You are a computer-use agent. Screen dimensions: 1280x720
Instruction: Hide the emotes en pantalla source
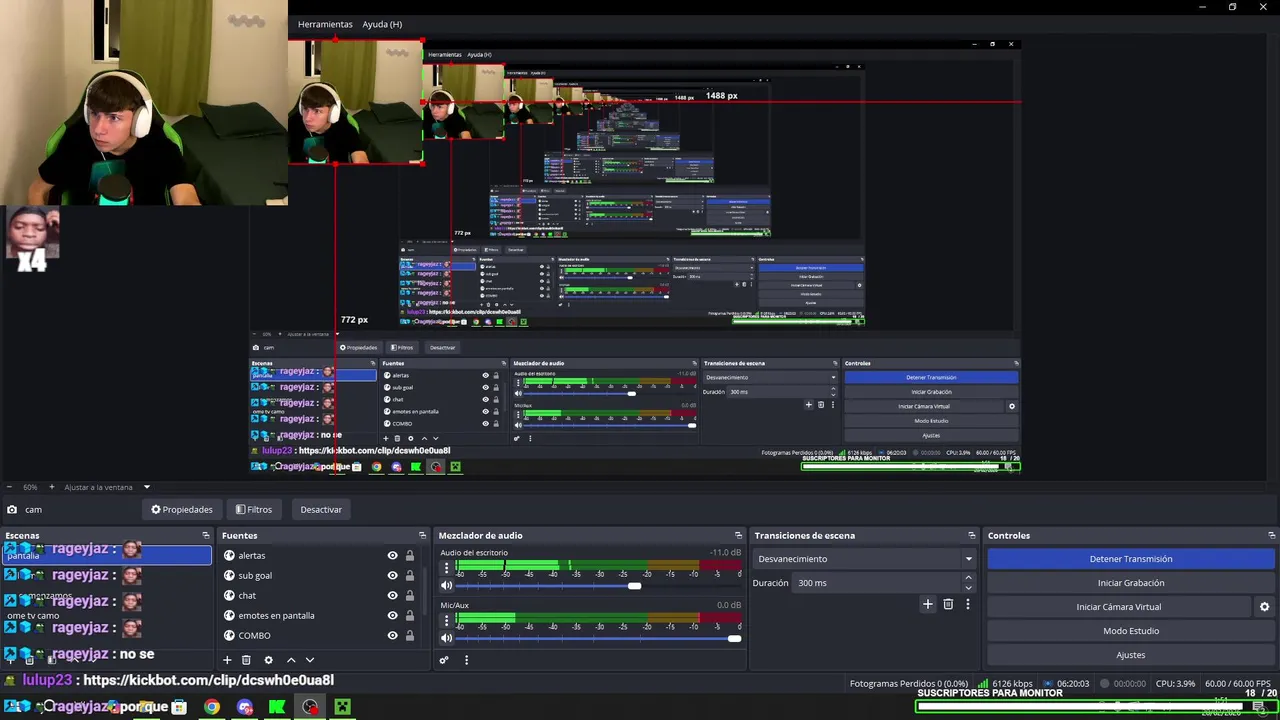point(392,615)
